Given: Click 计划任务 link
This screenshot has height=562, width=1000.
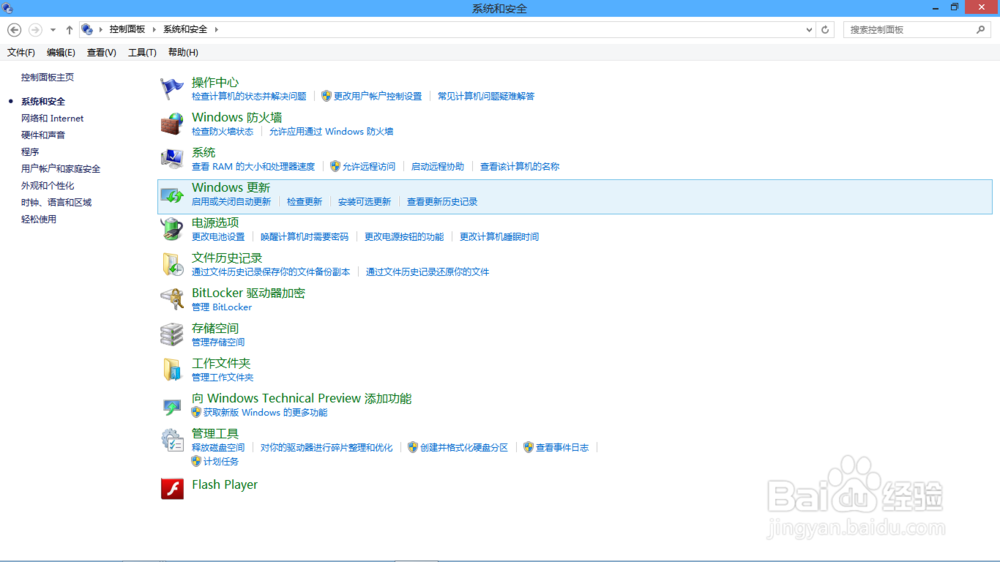Looking at the screenshot, I should coord(221,462).
